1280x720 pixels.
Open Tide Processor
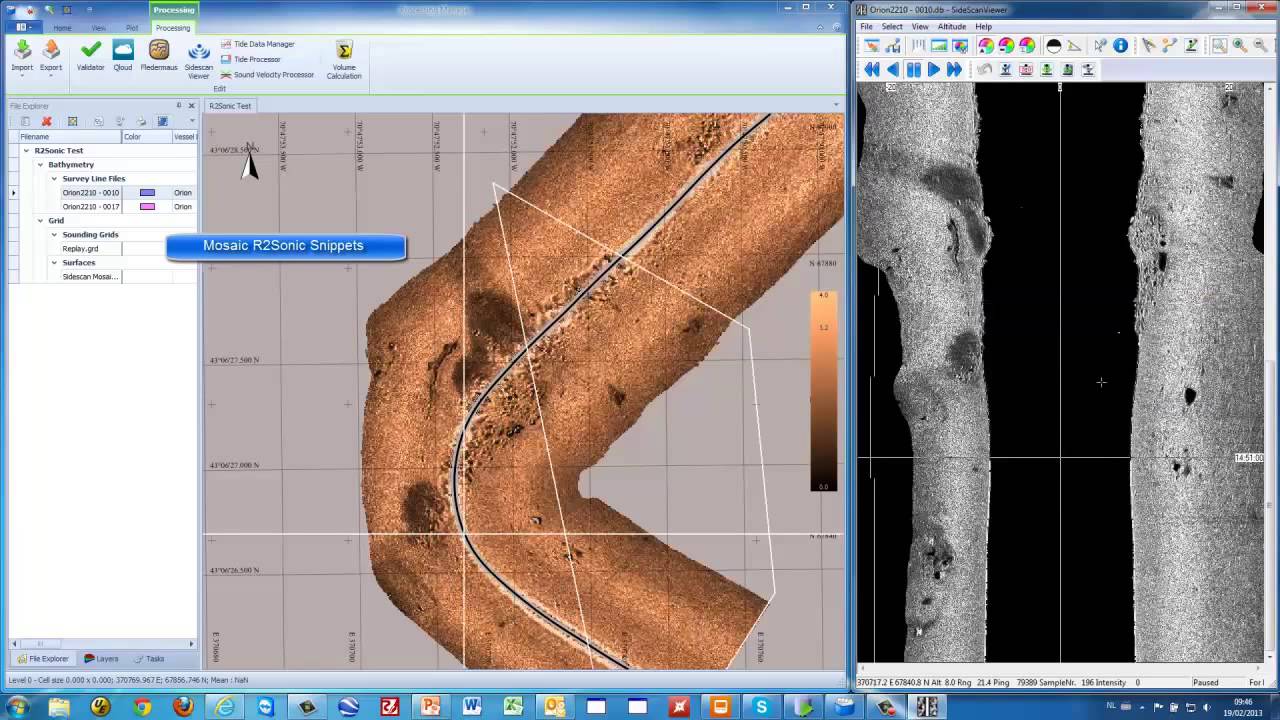[250, 59]
